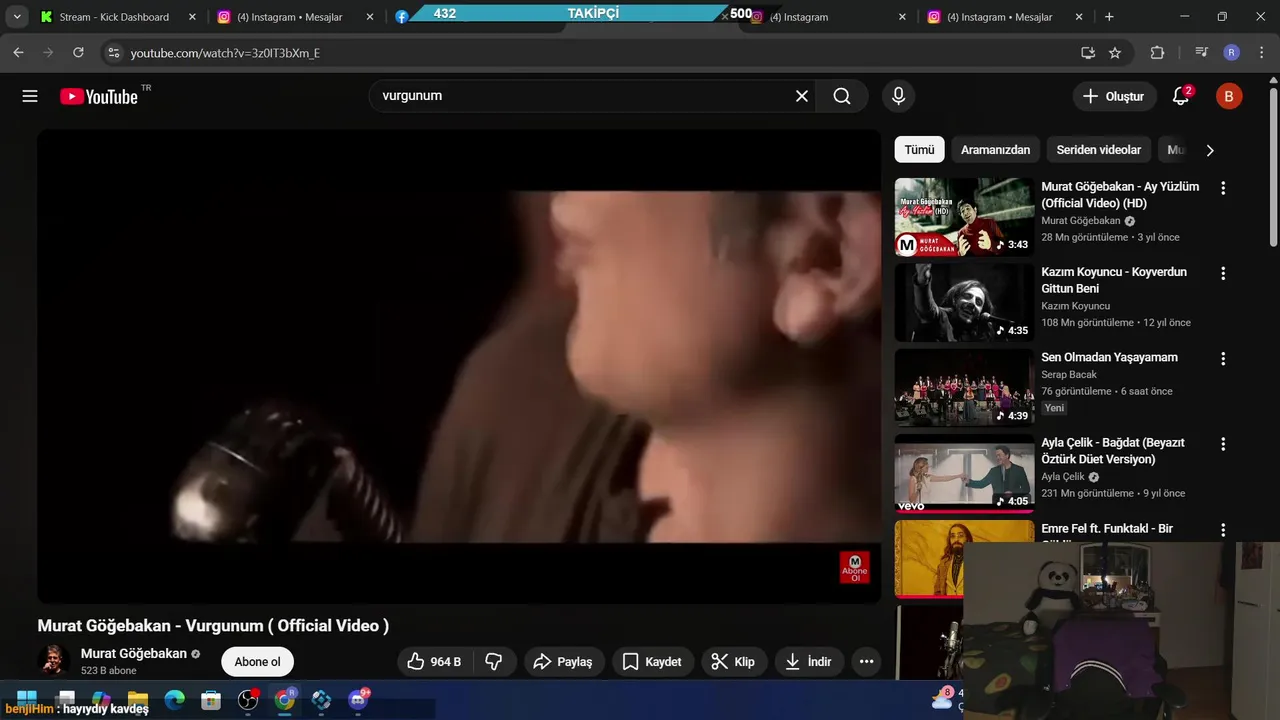
Task: Install the app with the address bar install icon
Action: pyautogui.click(x=1088, y=53)
